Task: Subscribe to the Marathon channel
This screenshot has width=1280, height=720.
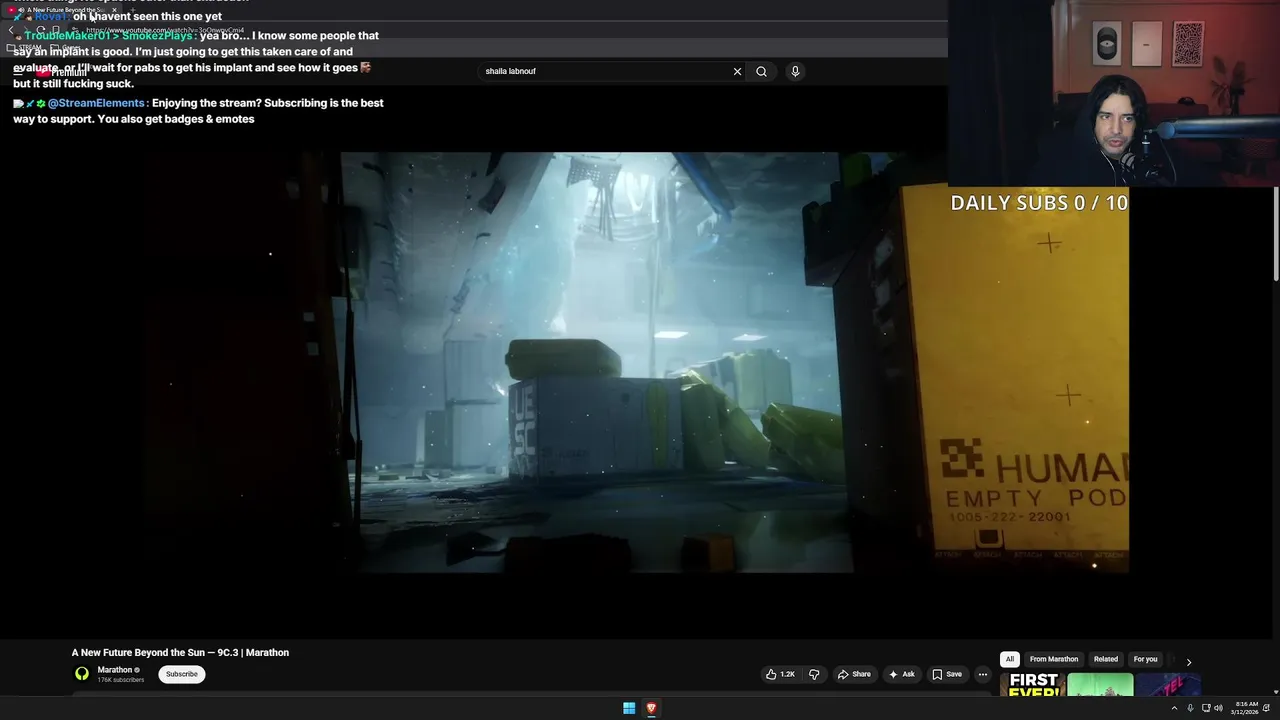Action: (182, 674)
